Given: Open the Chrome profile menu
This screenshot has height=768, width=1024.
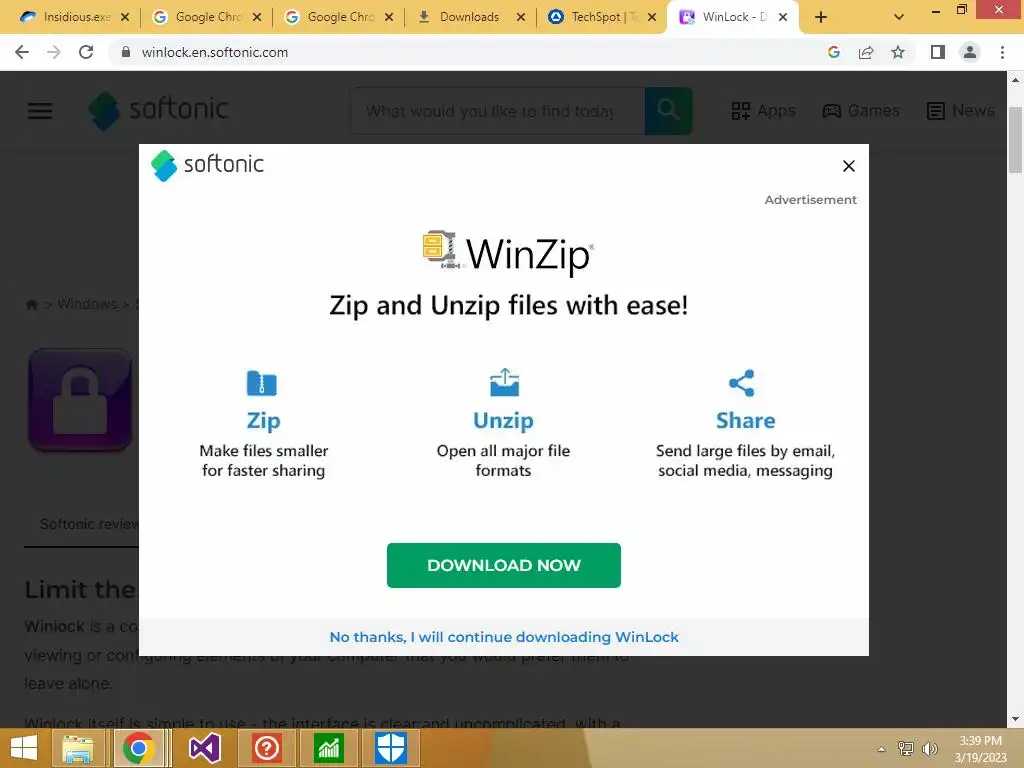Looking at the screenshot, I should point(970,52).
